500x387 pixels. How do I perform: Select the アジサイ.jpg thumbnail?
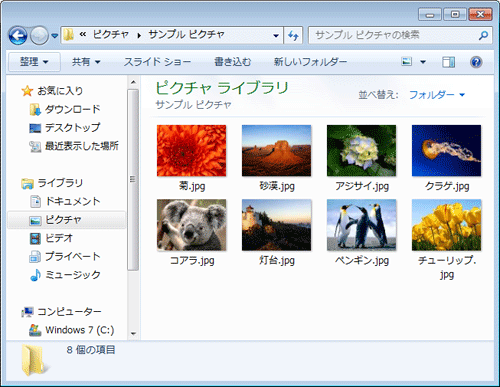coord(361,151)
